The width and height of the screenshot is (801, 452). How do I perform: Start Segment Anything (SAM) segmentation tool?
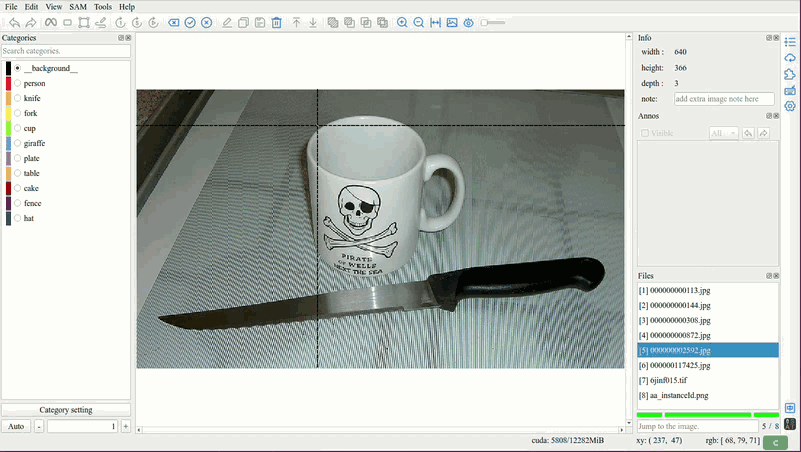point(51,22)
